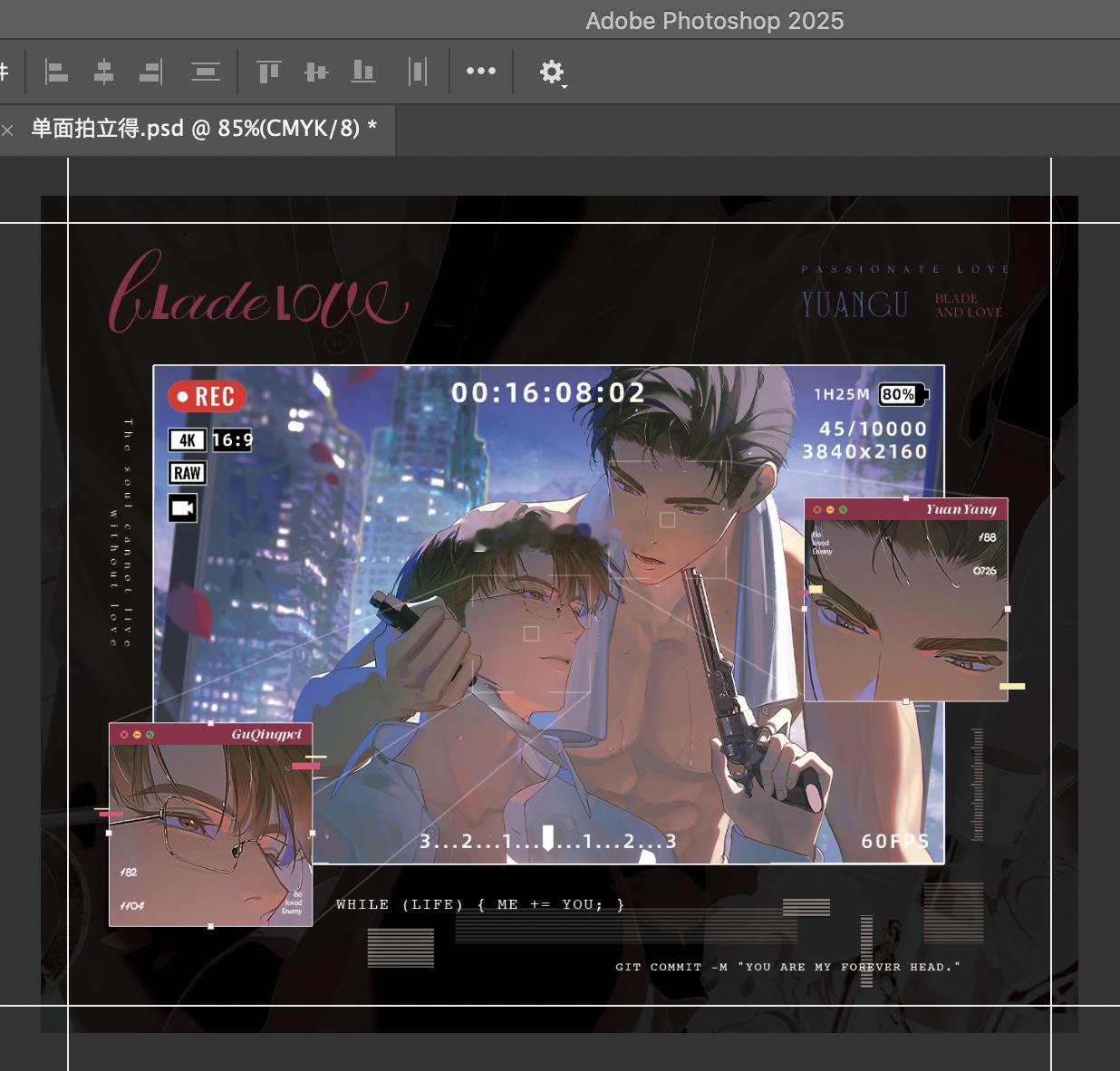Click right-middle transform handle of GuQingpei inset
The image size is (1120, 1071).
click(x=313, y=833)
